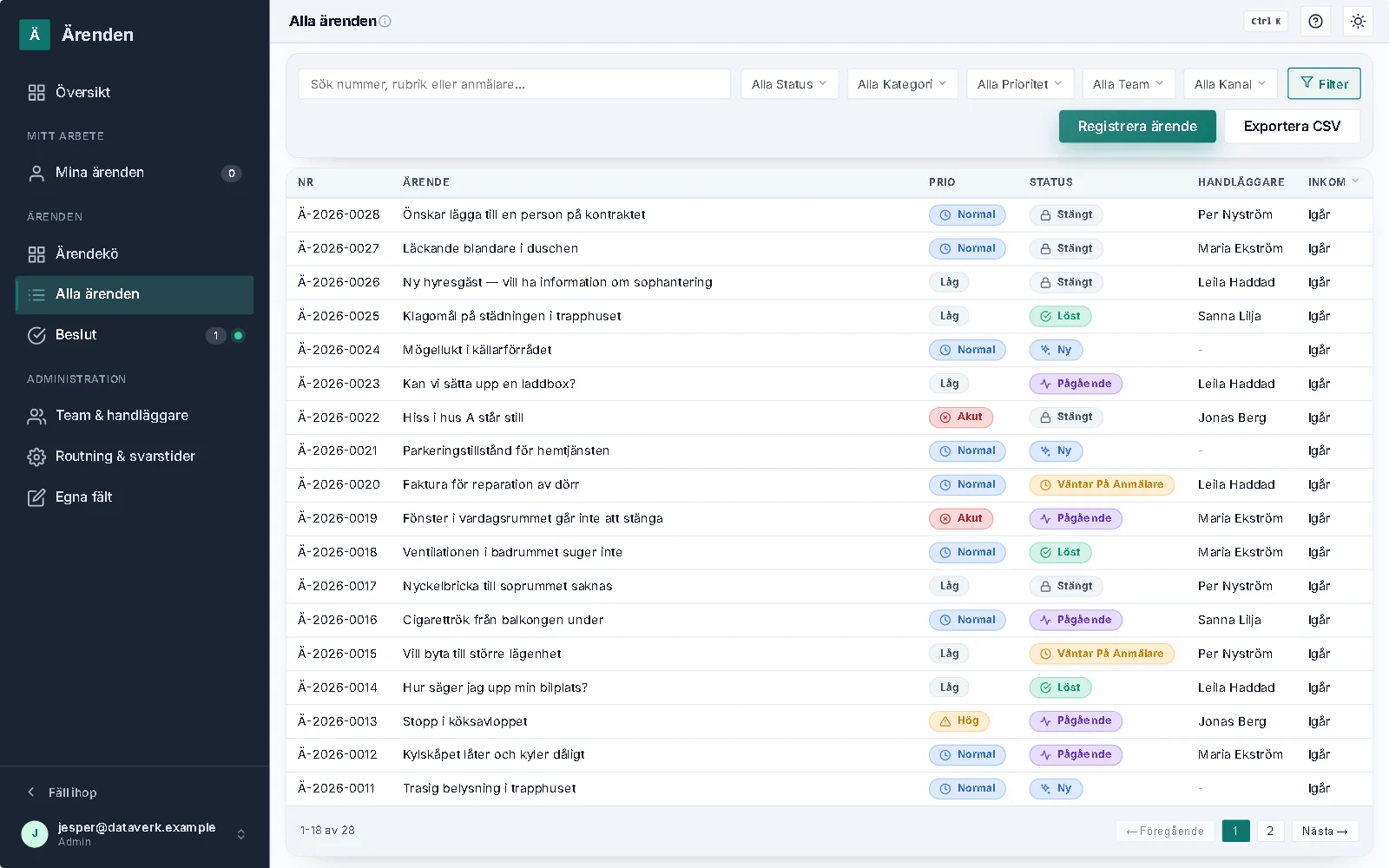Click the Egna fält edit icon

36,497
